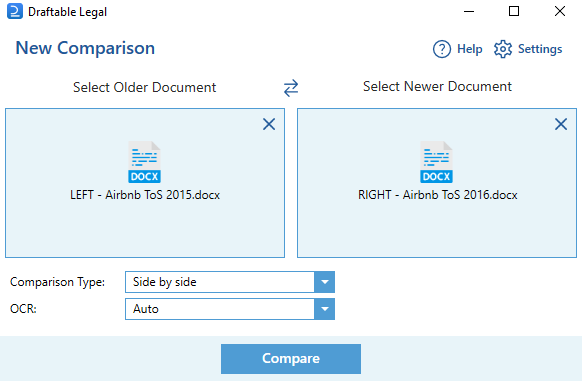Expand the OCR dropdown arrow
582x381 pixels.
point(324,309)
